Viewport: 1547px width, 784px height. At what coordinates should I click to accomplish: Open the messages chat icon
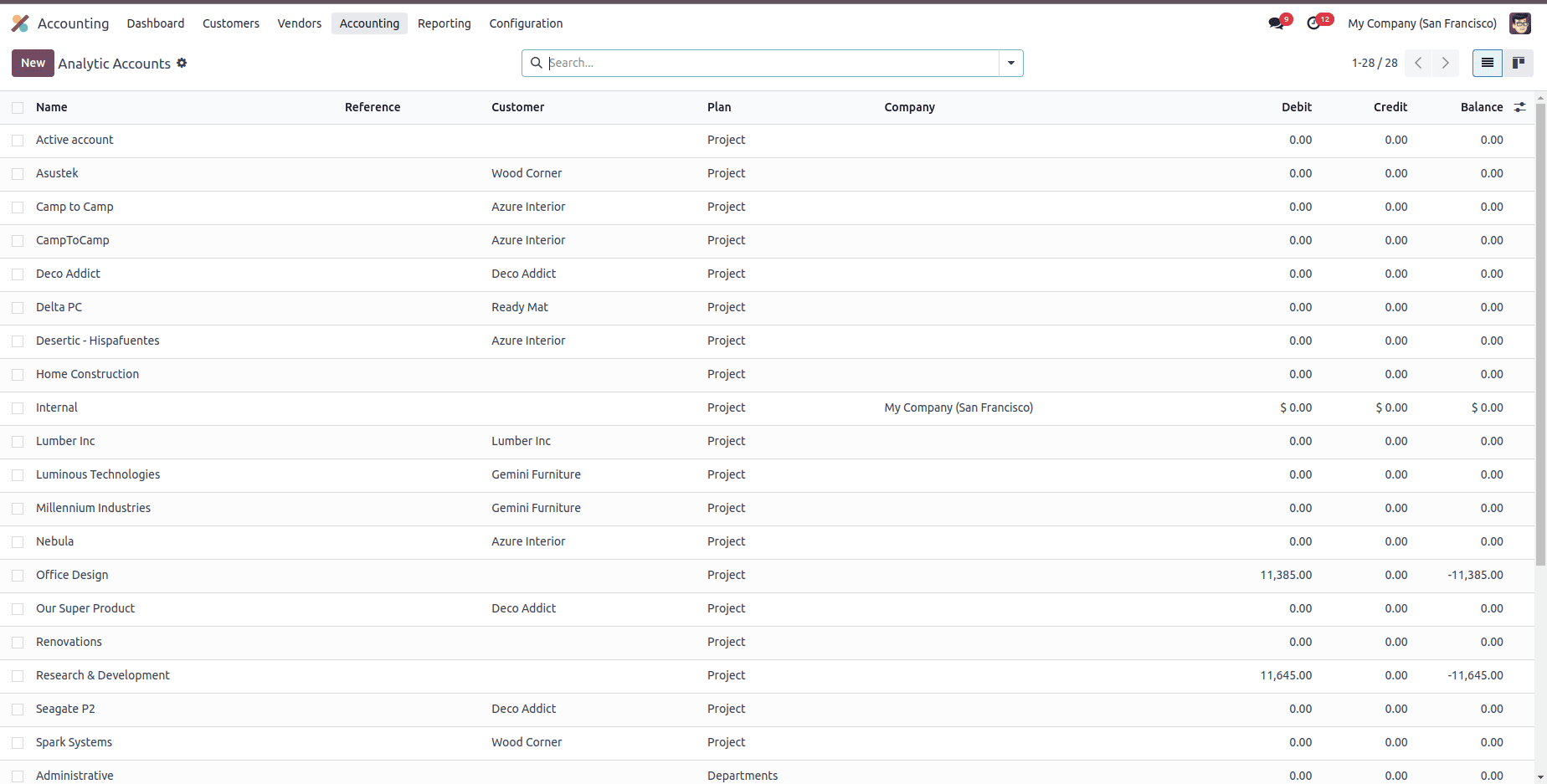pyautogui.click(x=1277, y=23)
